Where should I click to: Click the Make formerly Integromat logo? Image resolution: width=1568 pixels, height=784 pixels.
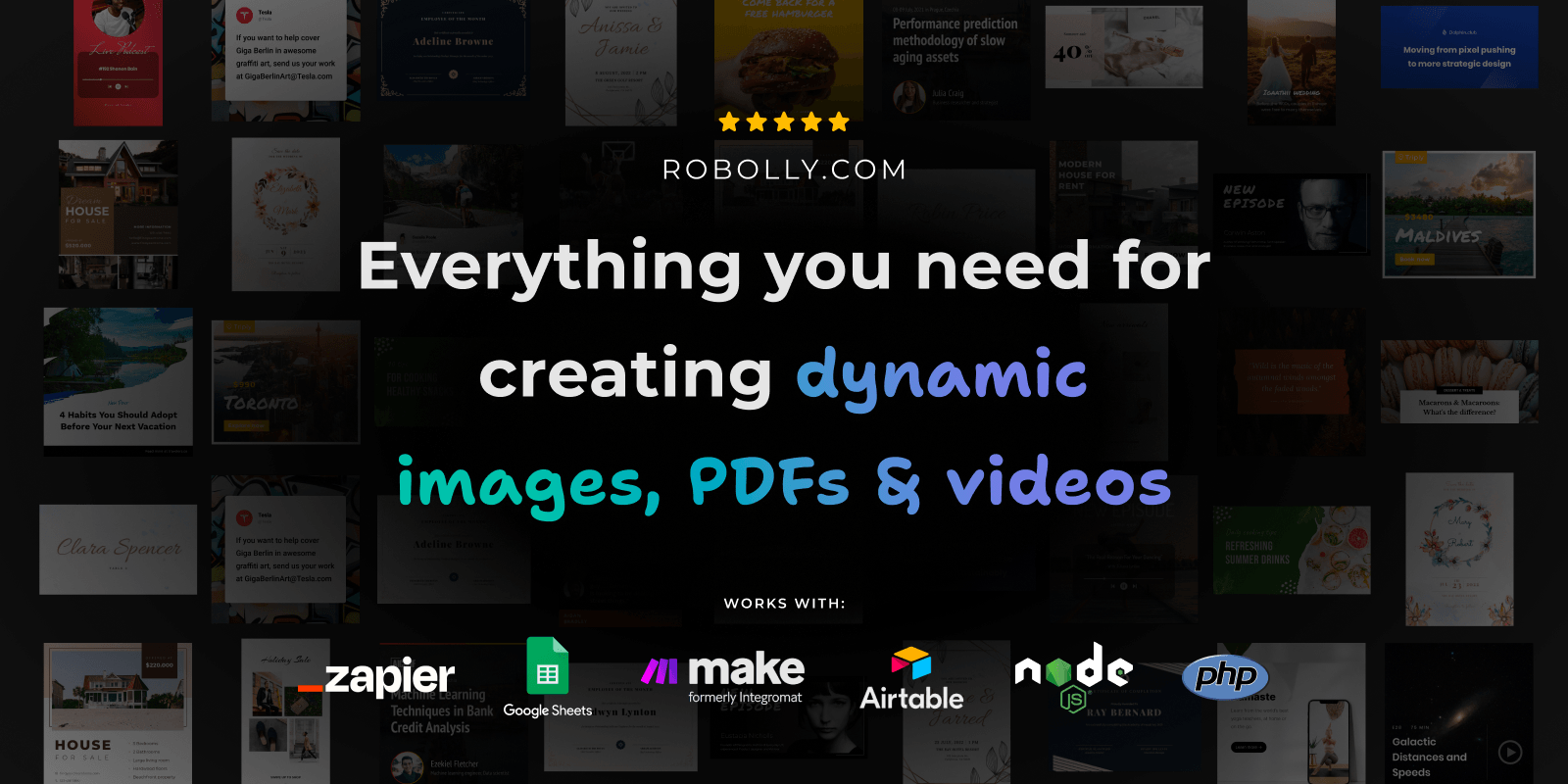[x=722, y=679]
